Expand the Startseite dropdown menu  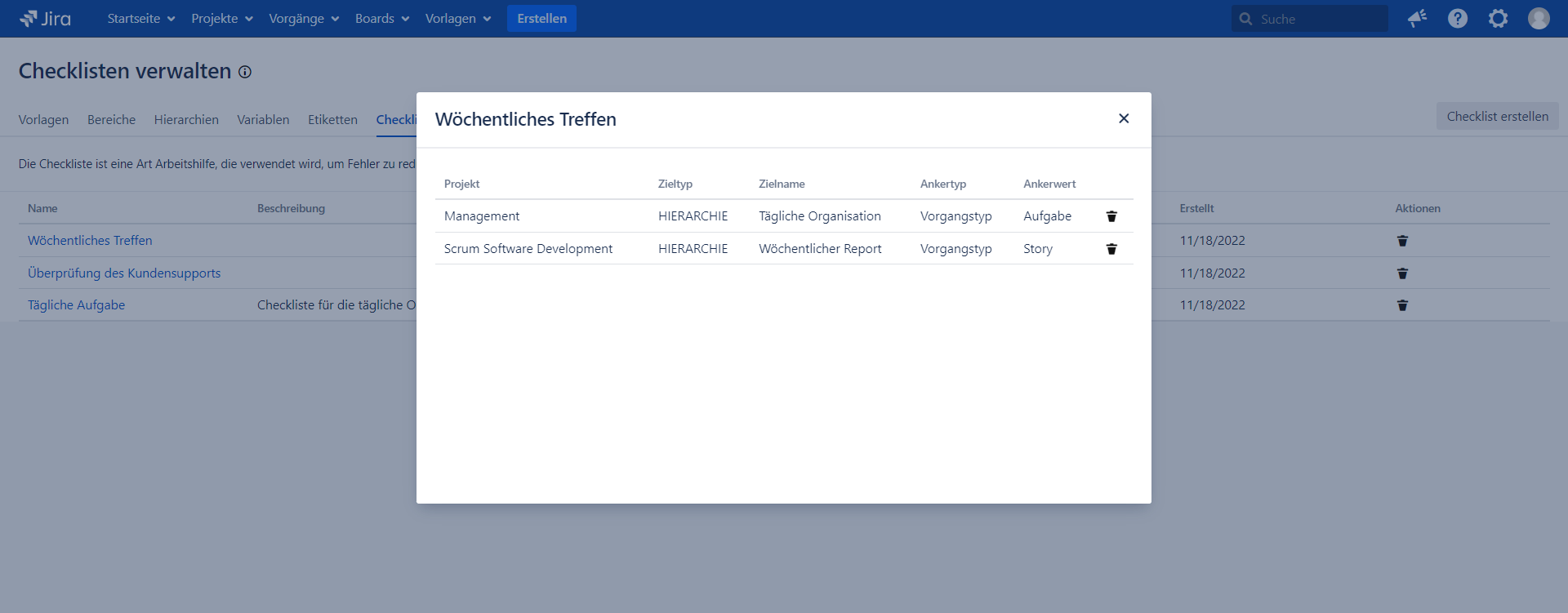coord(140,19)
